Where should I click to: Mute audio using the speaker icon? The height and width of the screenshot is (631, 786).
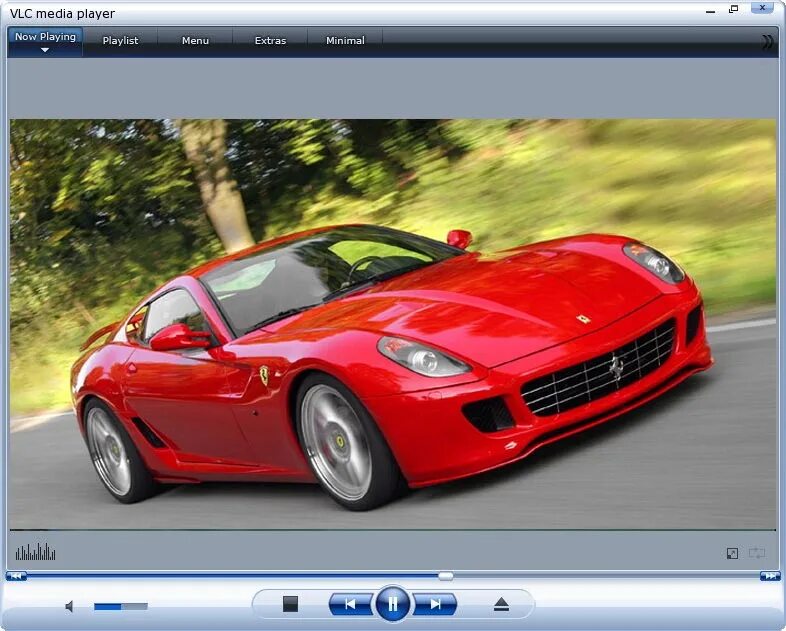pos(69,606)
